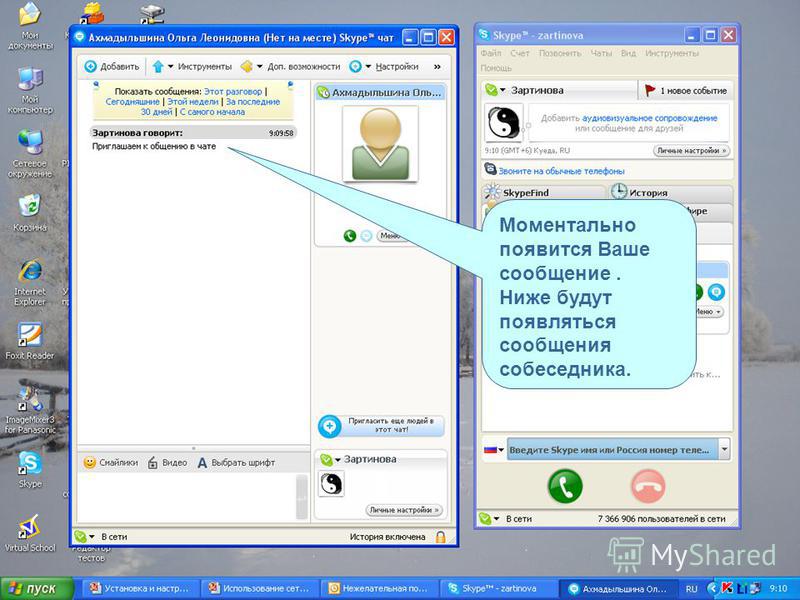Show messages С самого начала
Image resolution: width=800 pixels, height=600 pixels.
coord(212,112)
